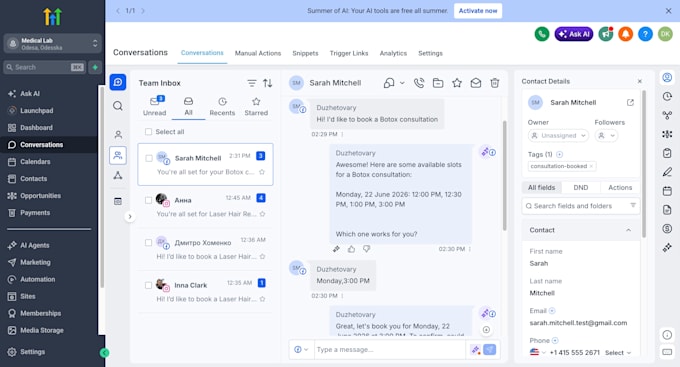The image size is (680, 367).
Task: Switch to the Actions tab
Action: coord(620,187)
